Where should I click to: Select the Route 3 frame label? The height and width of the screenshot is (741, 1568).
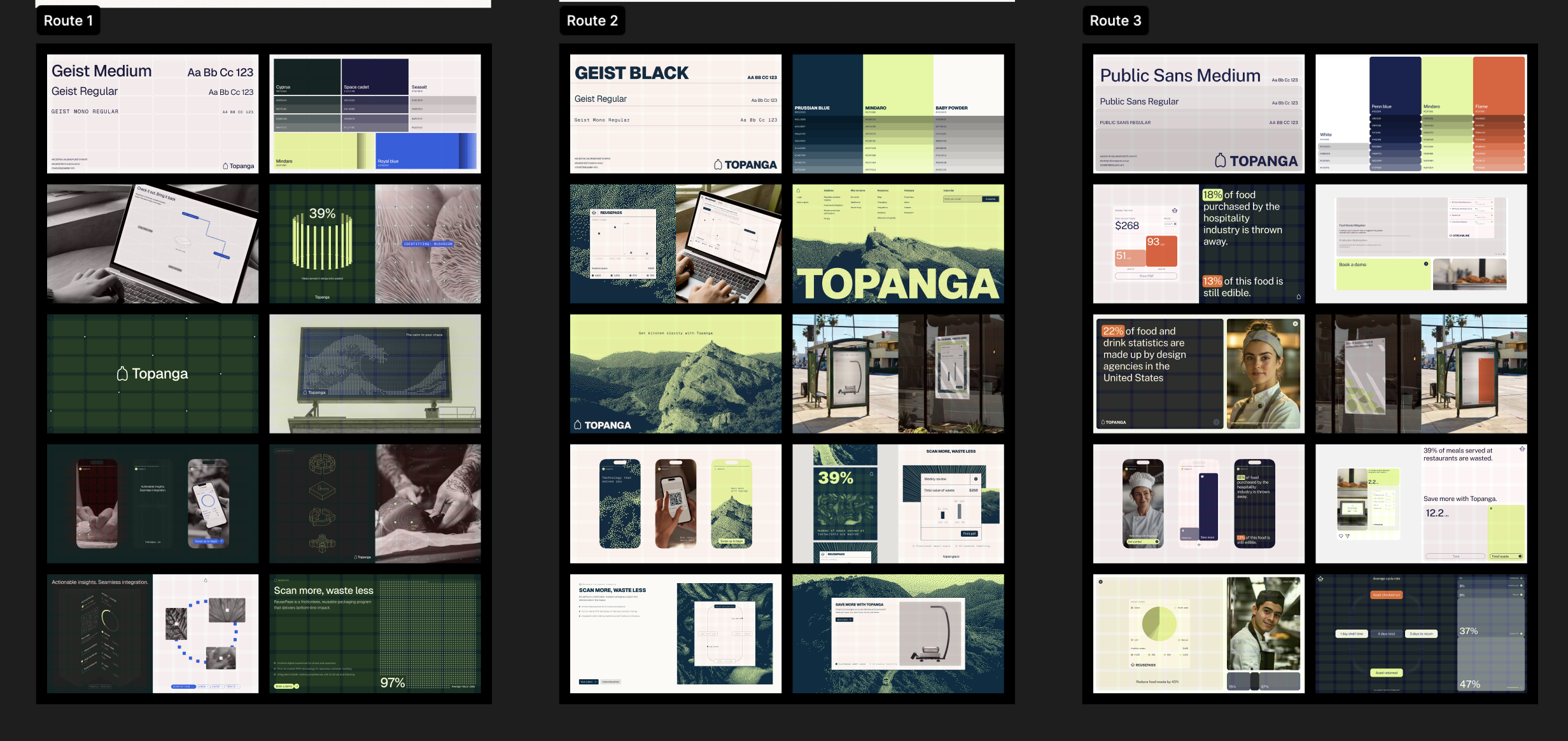1115,20
